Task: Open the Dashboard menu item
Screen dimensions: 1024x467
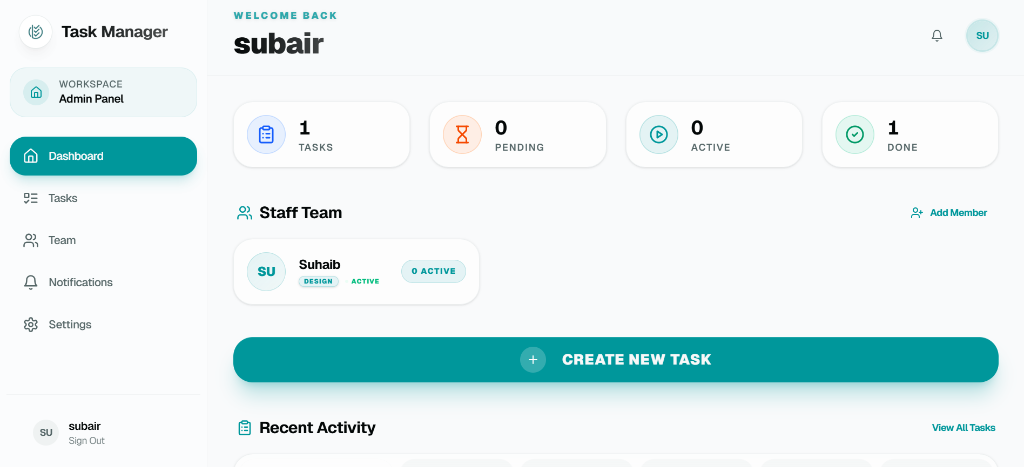Action: (103, 156)
